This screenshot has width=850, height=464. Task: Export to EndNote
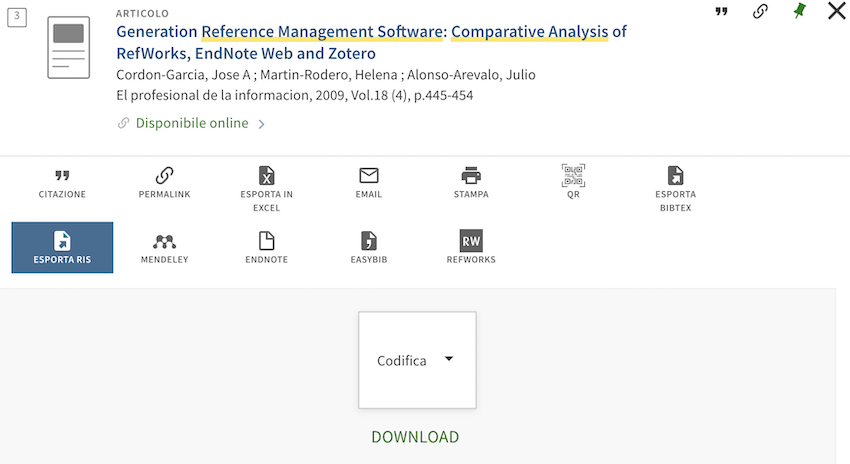[266, 247]
